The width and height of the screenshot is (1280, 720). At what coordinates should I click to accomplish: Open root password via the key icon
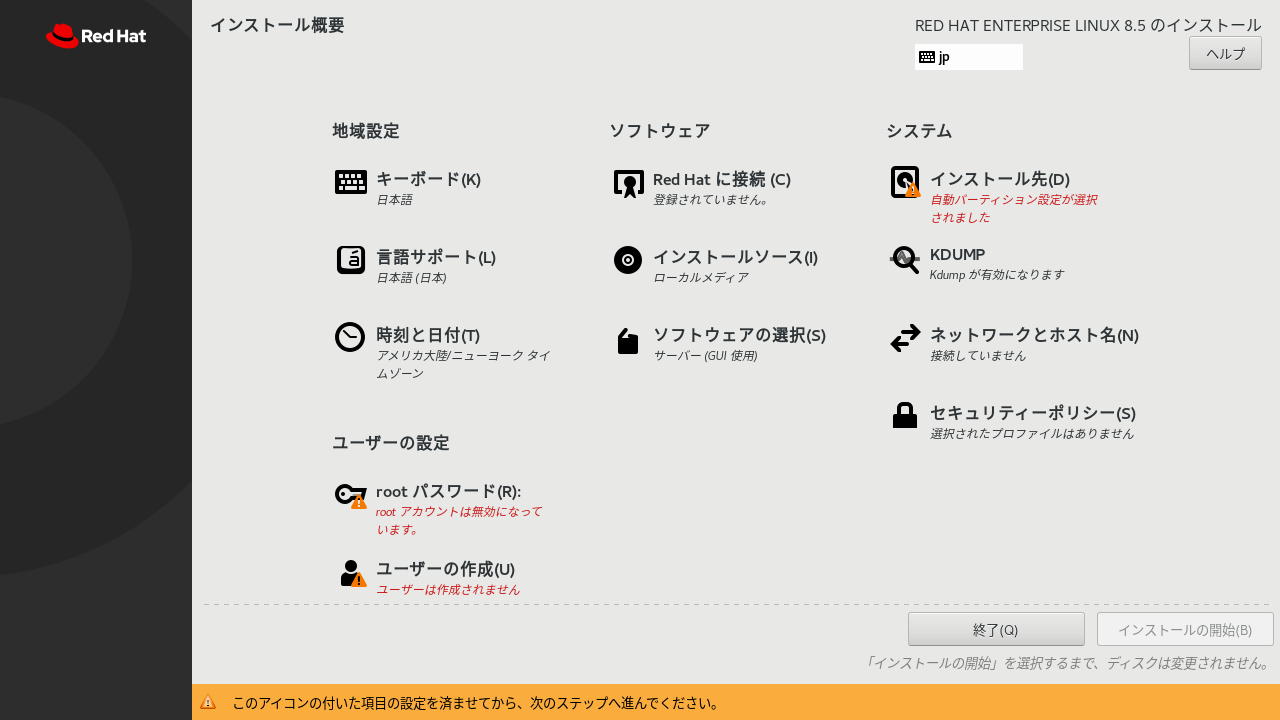click(x=350, y=495)
